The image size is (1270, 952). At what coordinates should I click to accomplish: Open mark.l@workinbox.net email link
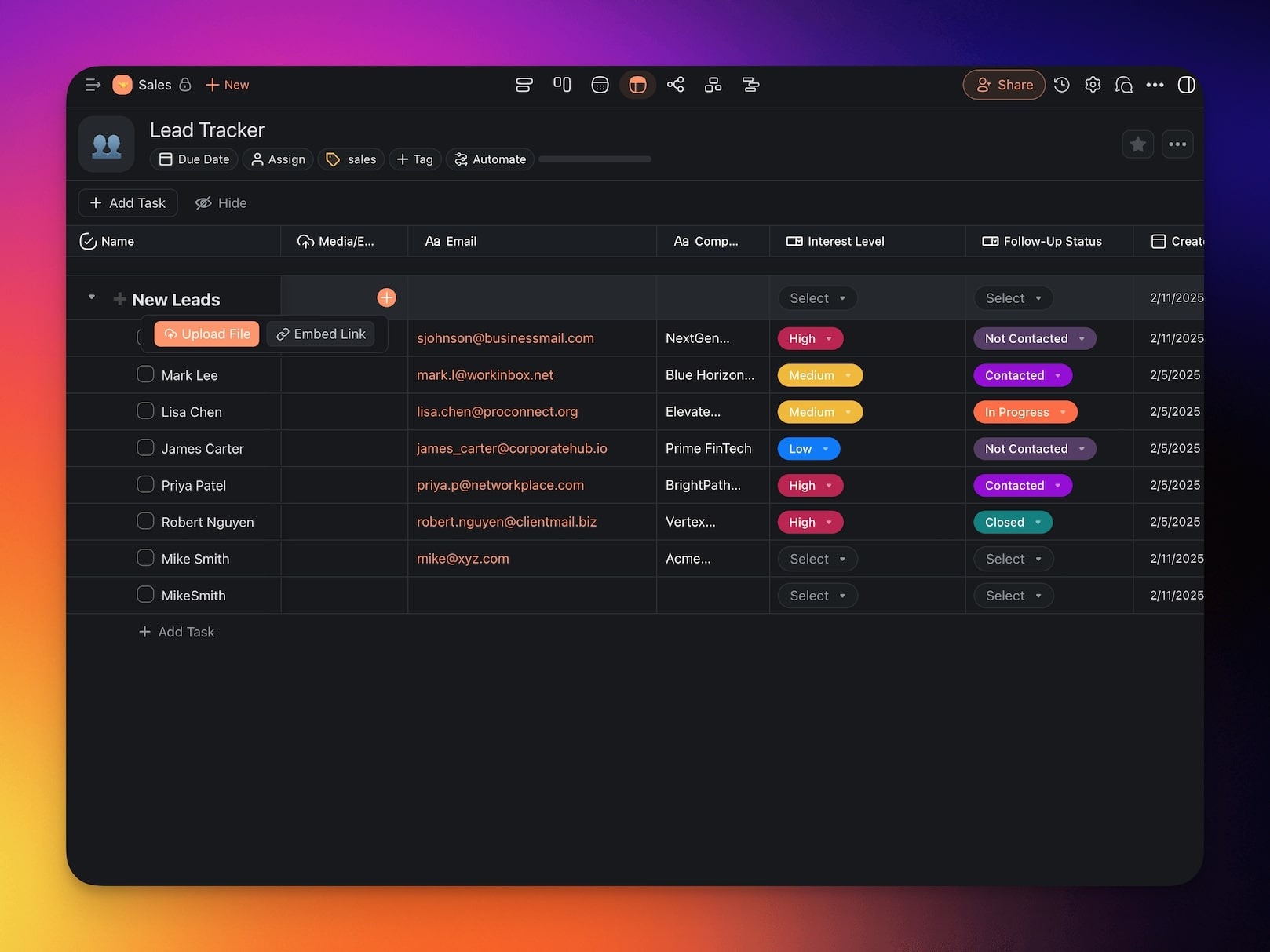point(484,375)
